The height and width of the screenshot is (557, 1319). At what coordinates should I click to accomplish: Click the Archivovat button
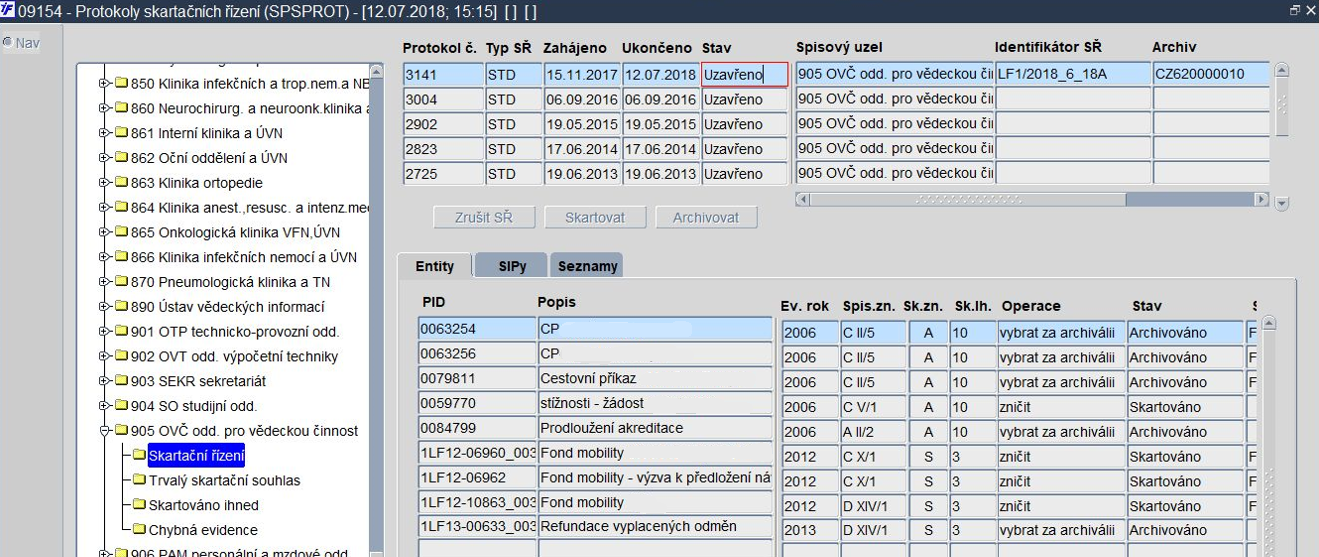click(706, 217)
